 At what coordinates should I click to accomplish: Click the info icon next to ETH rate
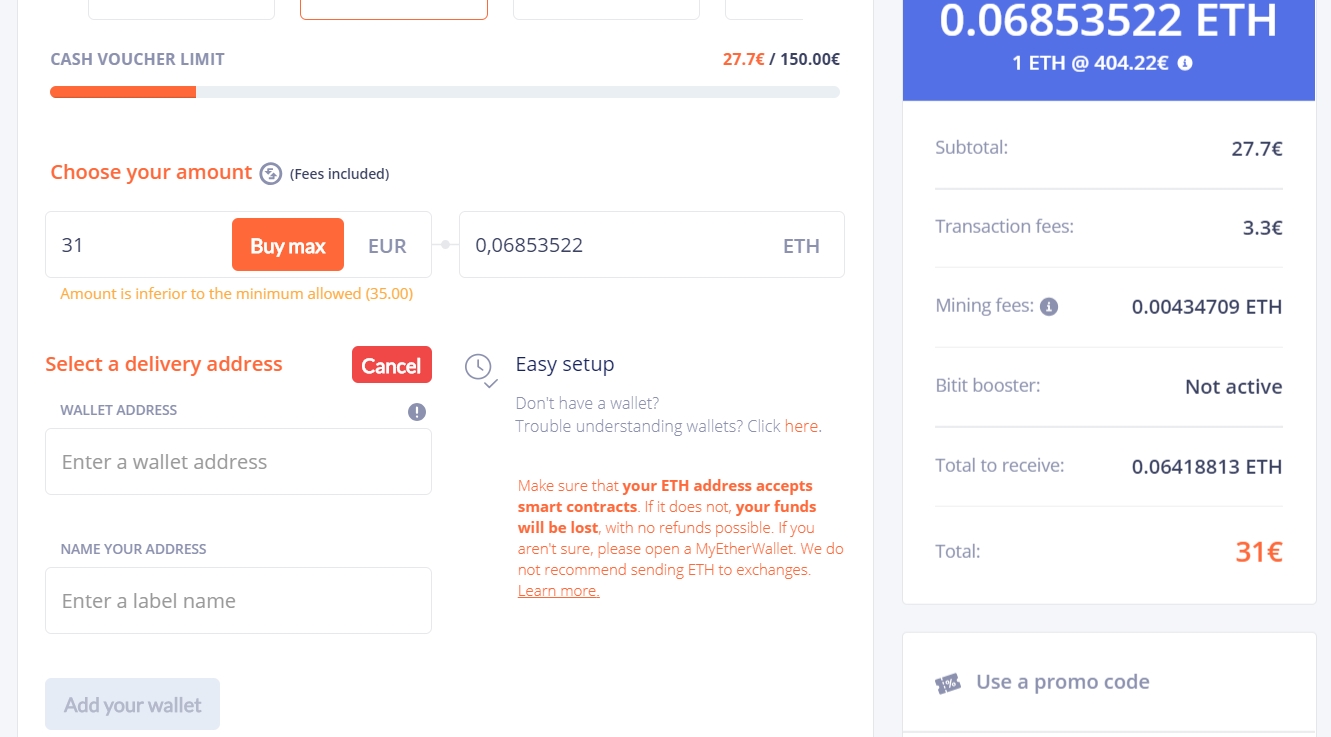pyautogui.click(x=1185, y=63)
